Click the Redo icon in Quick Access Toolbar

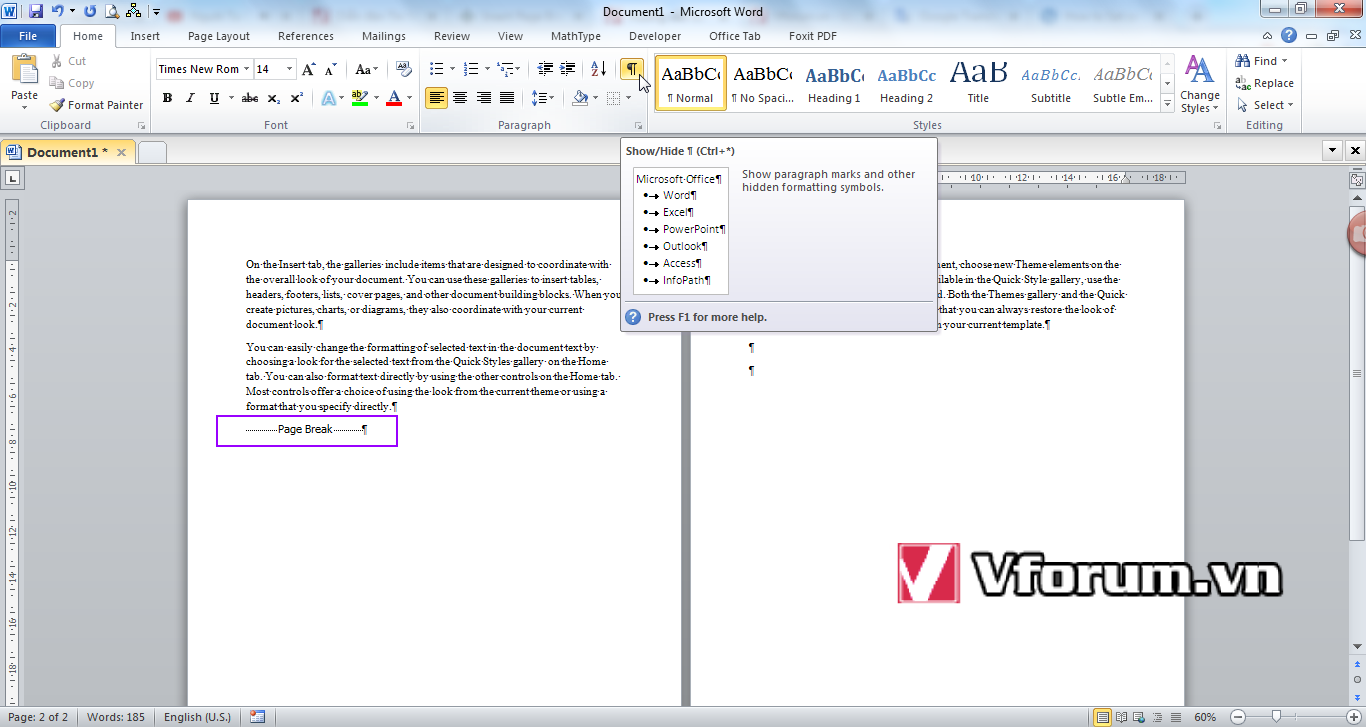tap(90, 12)
